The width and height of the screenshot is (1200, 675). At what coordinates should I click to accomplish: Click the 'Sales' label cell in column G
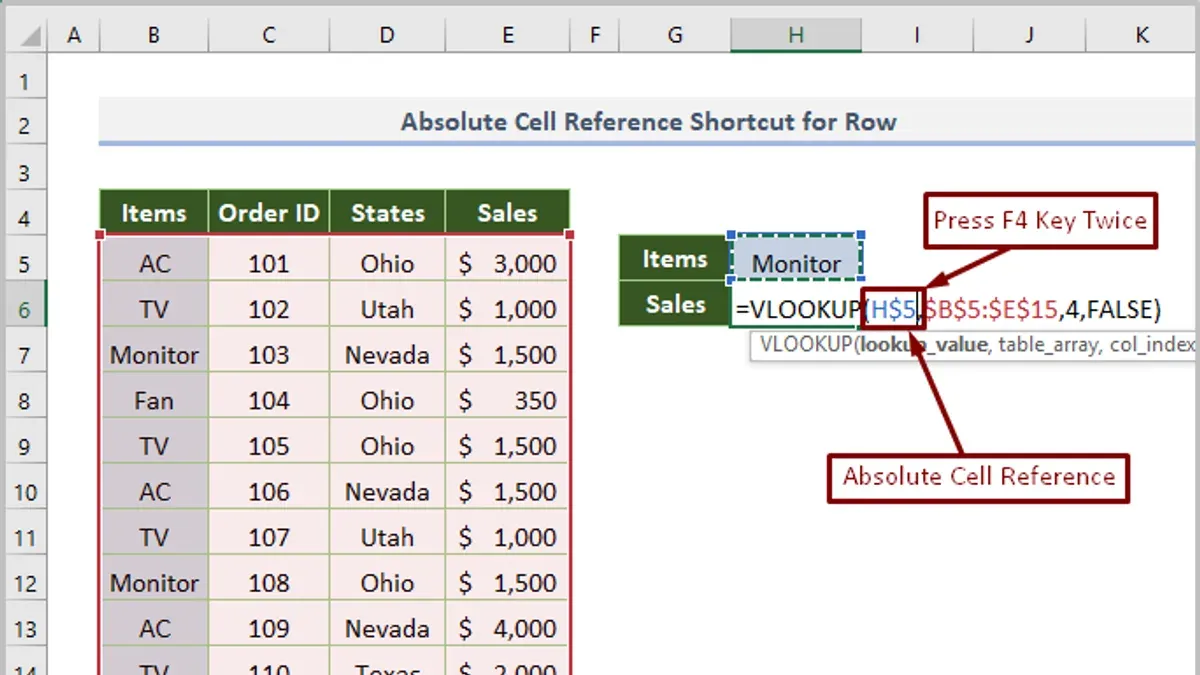pyautogui.click(x=675, y=304)
